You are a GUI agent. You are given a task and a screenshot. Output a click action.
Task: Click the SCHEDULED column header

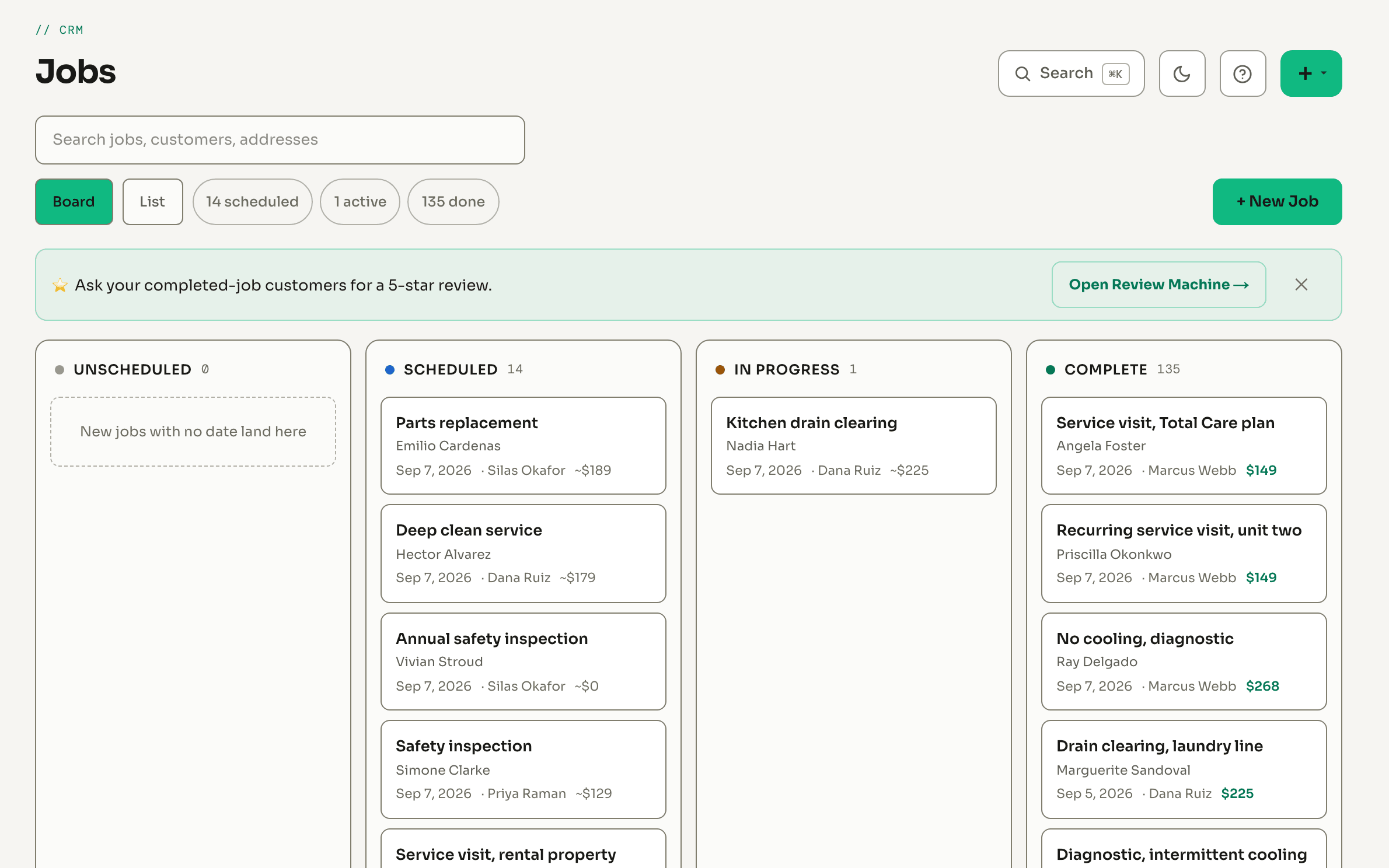(451, 369)
